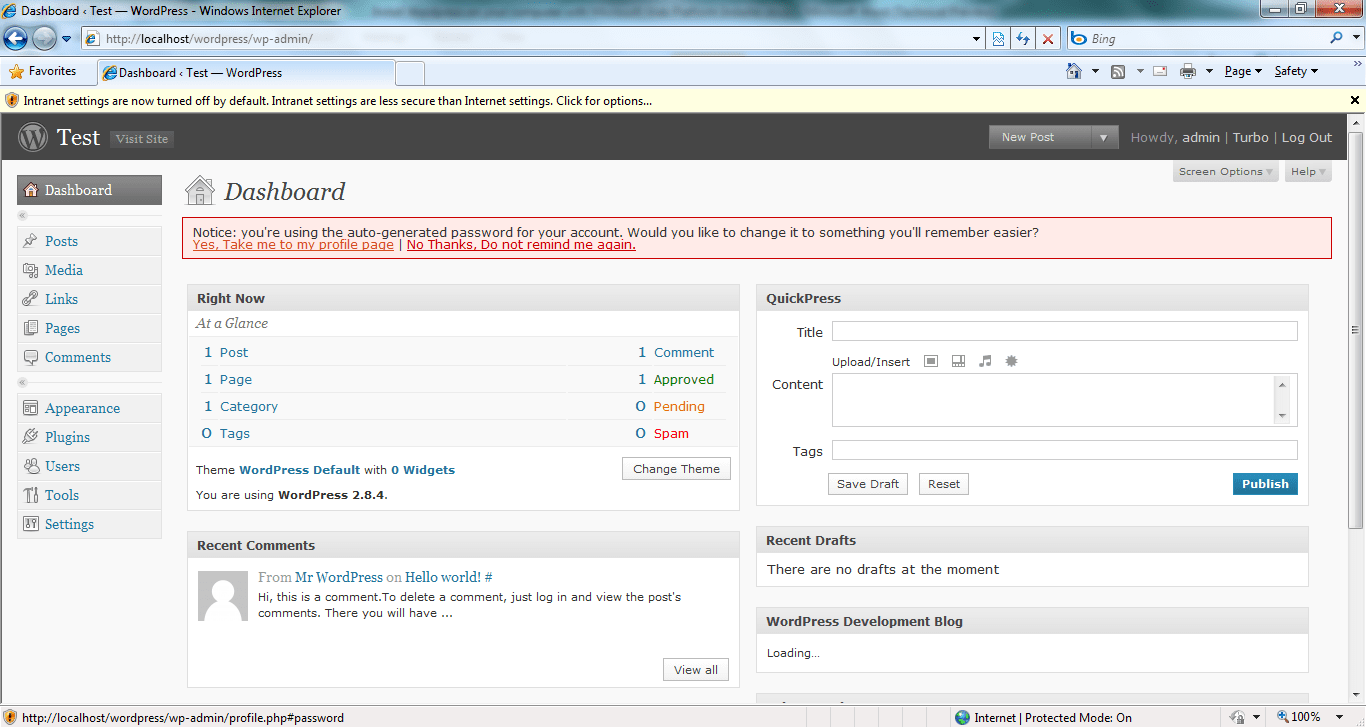Screen dimensions: 1366x728
Task: Click the Add an Image upload icon
Action: coord(931,361)
